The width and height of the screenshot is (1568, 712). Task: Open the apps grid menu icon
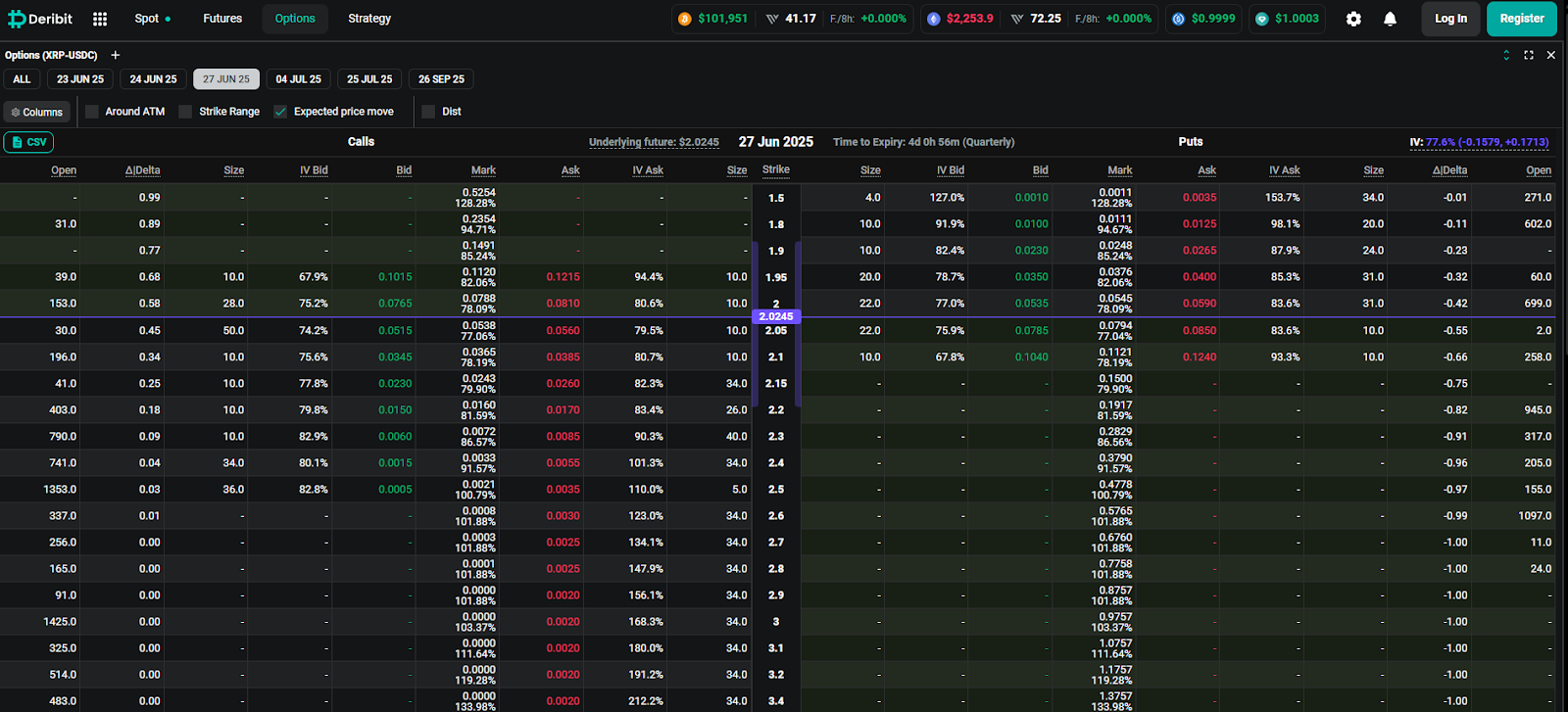coord(100,19)
